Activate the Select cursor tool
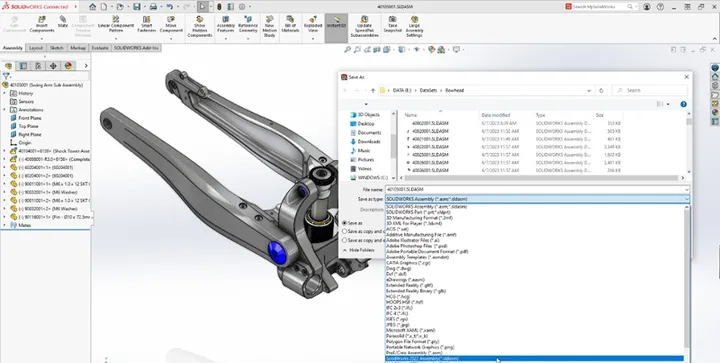 (x=202, y=7)
